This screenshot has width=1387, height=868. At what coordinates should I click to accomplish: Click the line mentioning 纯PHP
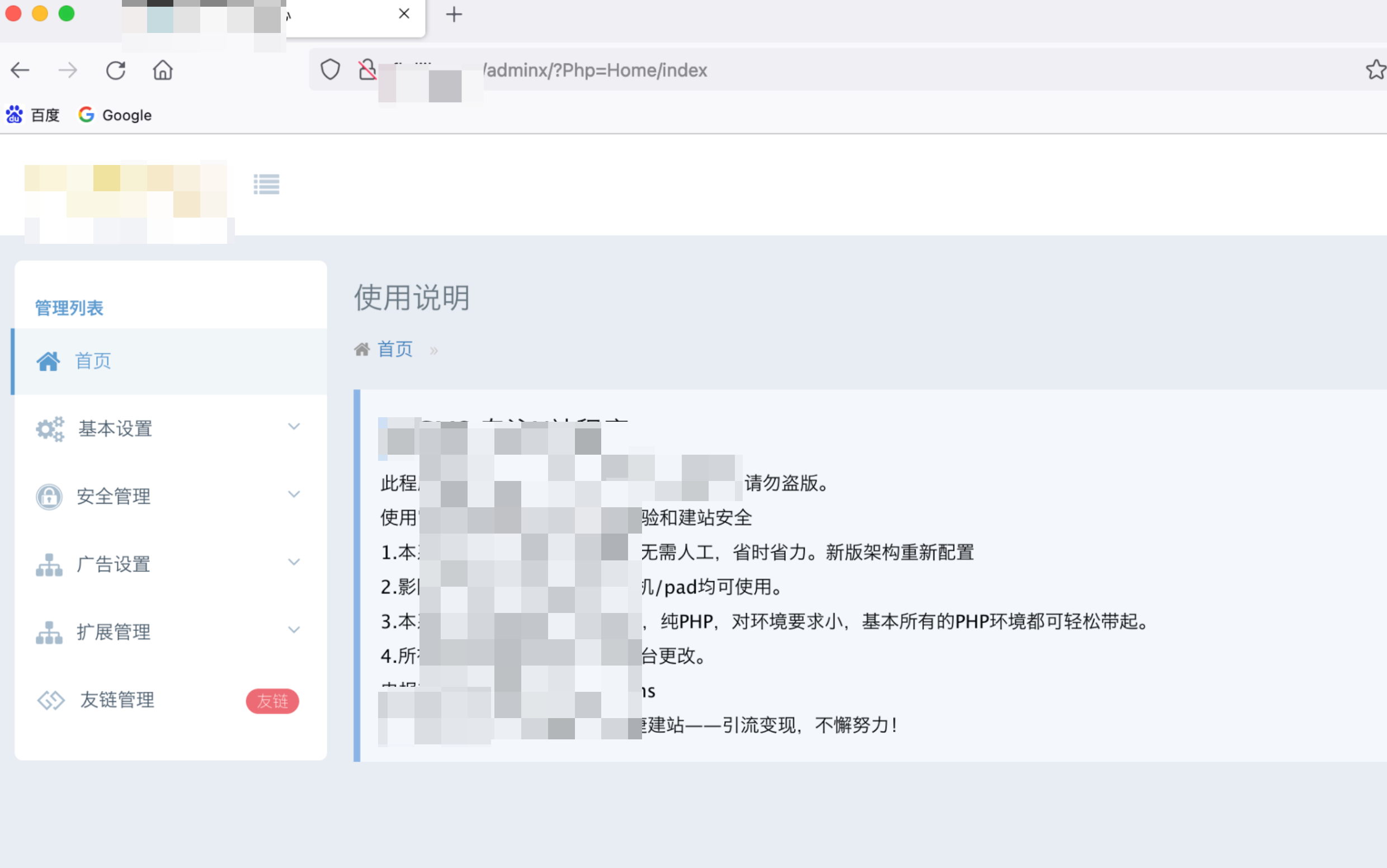point(766,621)
